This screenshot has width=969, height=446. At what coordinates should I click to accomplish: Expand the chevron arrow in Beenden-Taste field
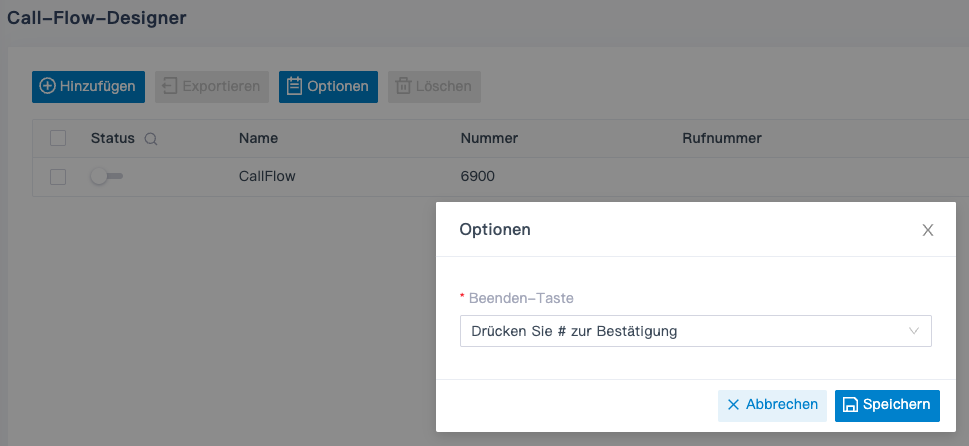(913, 331)
